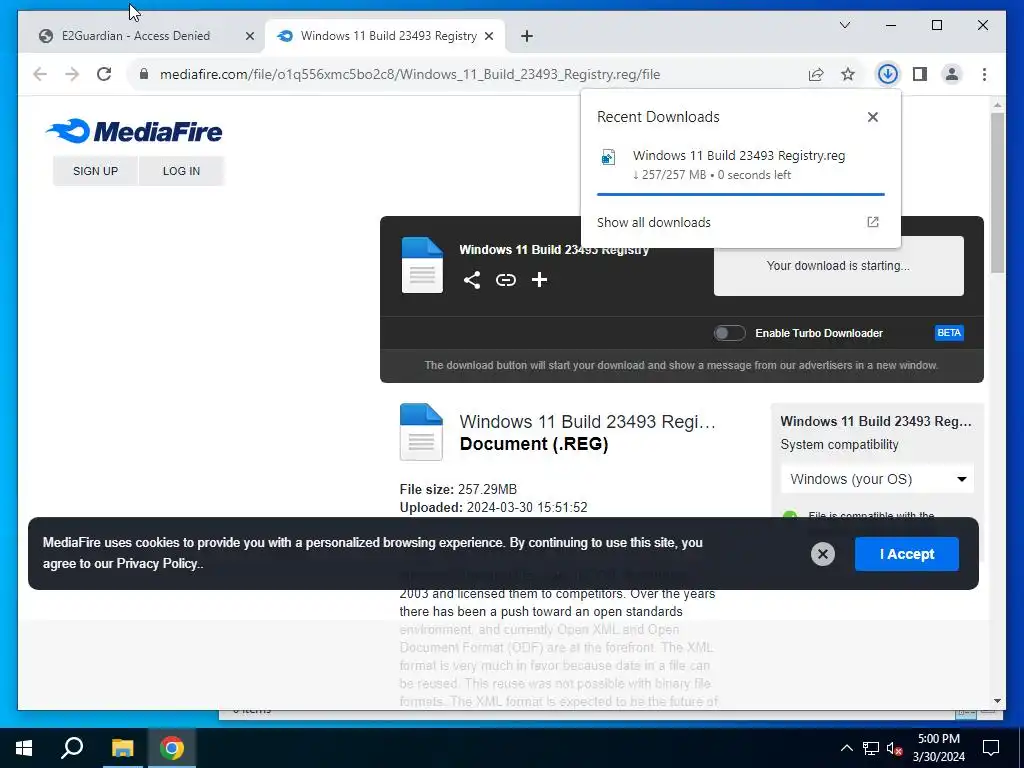Open a new browser tab
Image resolution: width=1024 pixels, height=768 pixels.
(x=527, y=37)
